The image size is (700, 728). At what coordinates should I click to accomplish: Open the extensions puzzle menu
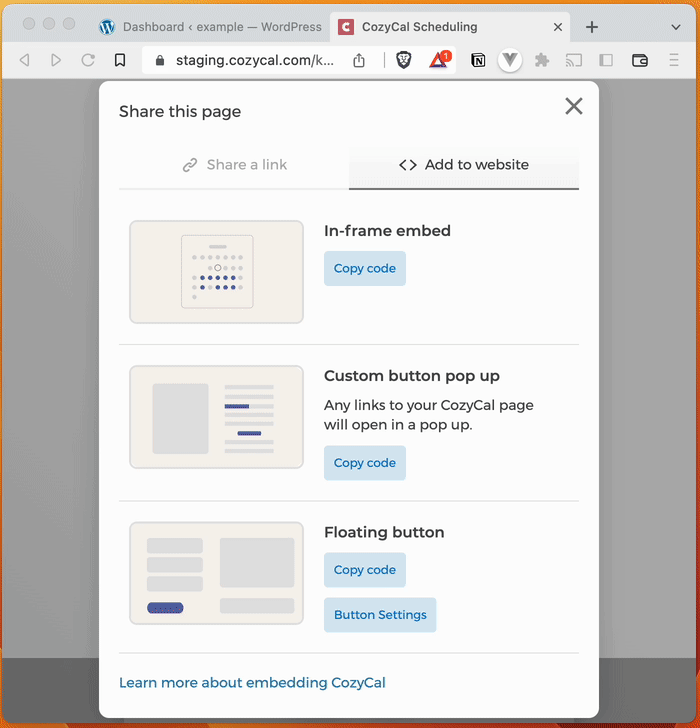pos(542,60)
